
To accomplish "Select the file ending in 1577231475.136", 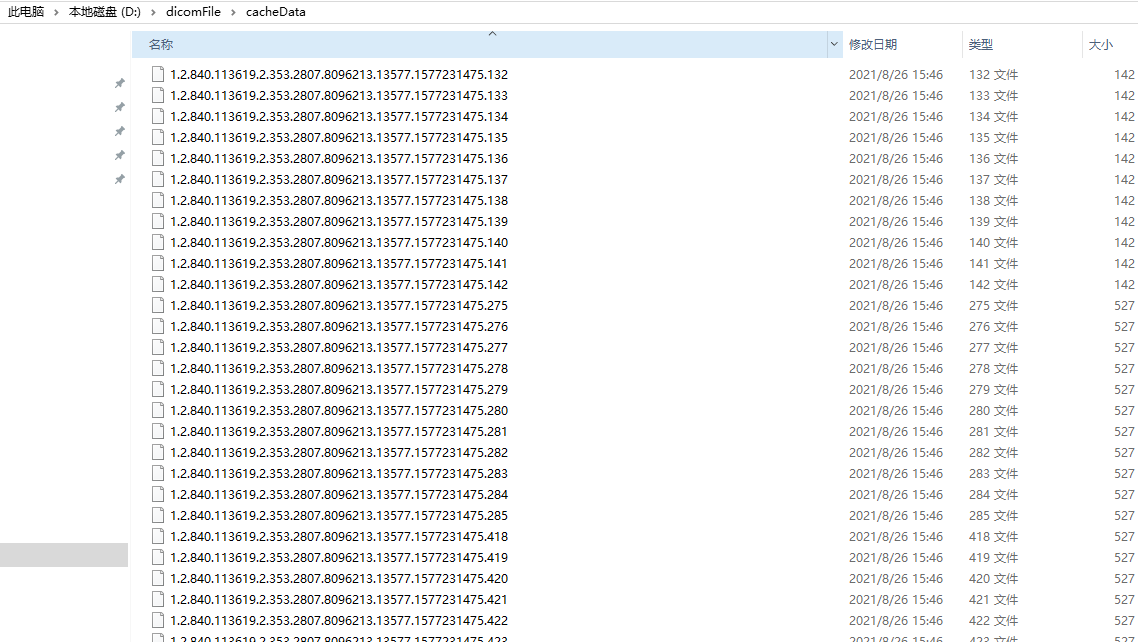I will point(340,158).
